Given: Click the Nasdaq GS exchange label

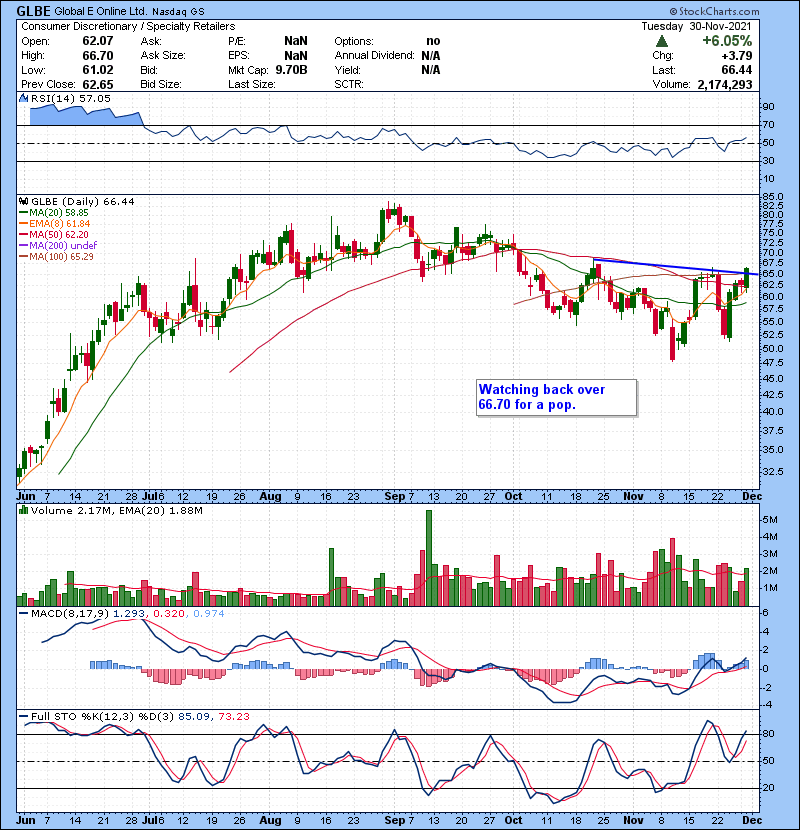Looking at the screenshot, I should point(178,12).
